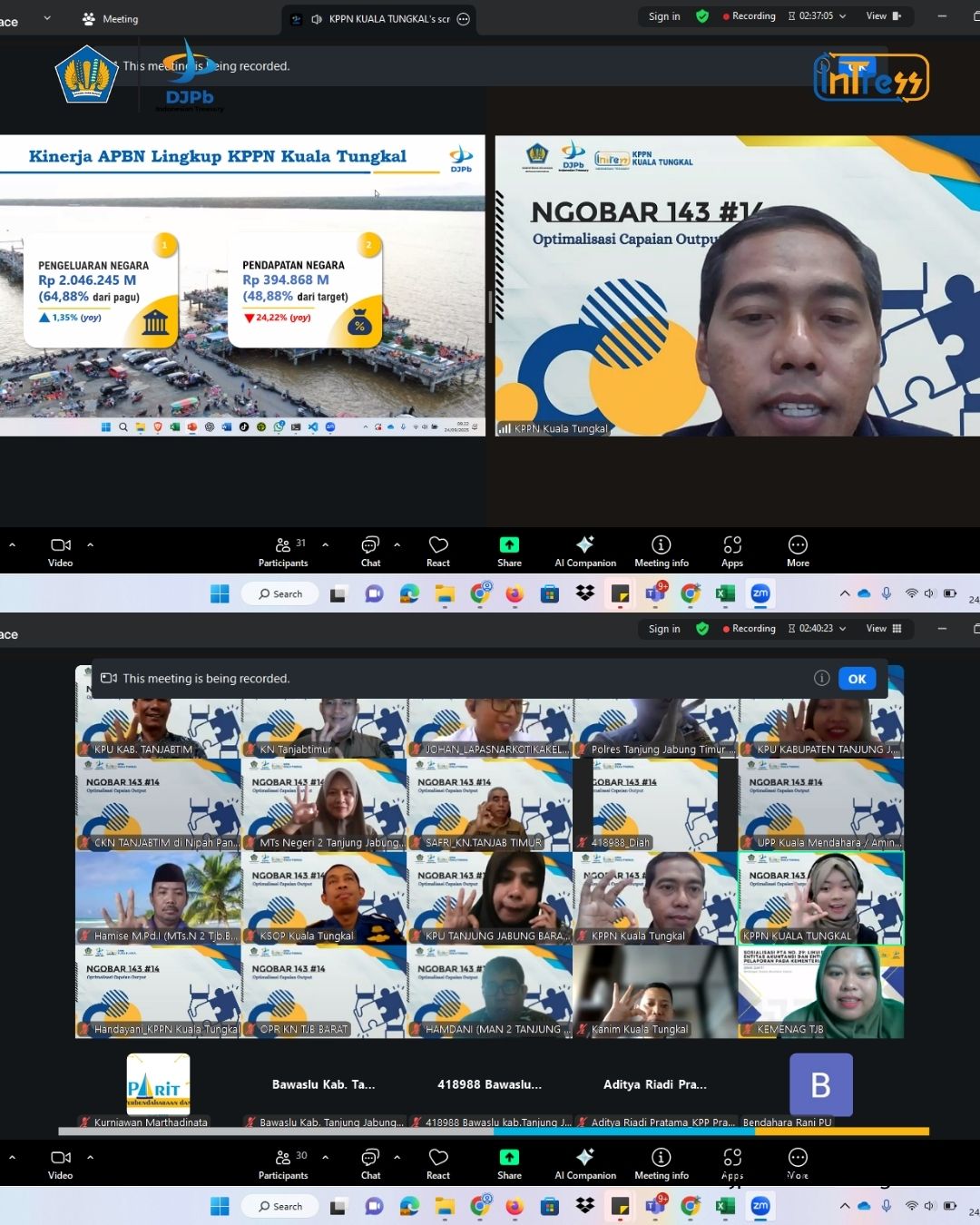Open Meeting info in the gallery-view window
Screen dimensions: 980x1225
click(x=661, y=1163)
